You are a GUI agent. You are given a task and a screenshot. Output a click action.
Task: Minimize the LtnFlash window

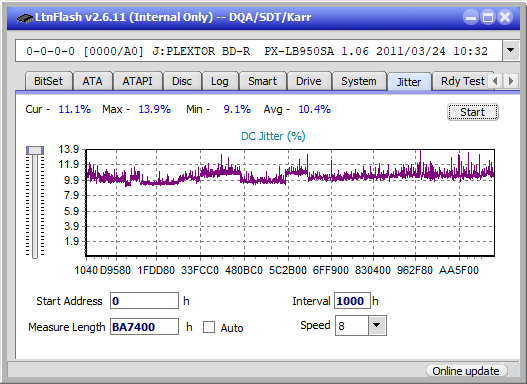[x=471, y=17]
